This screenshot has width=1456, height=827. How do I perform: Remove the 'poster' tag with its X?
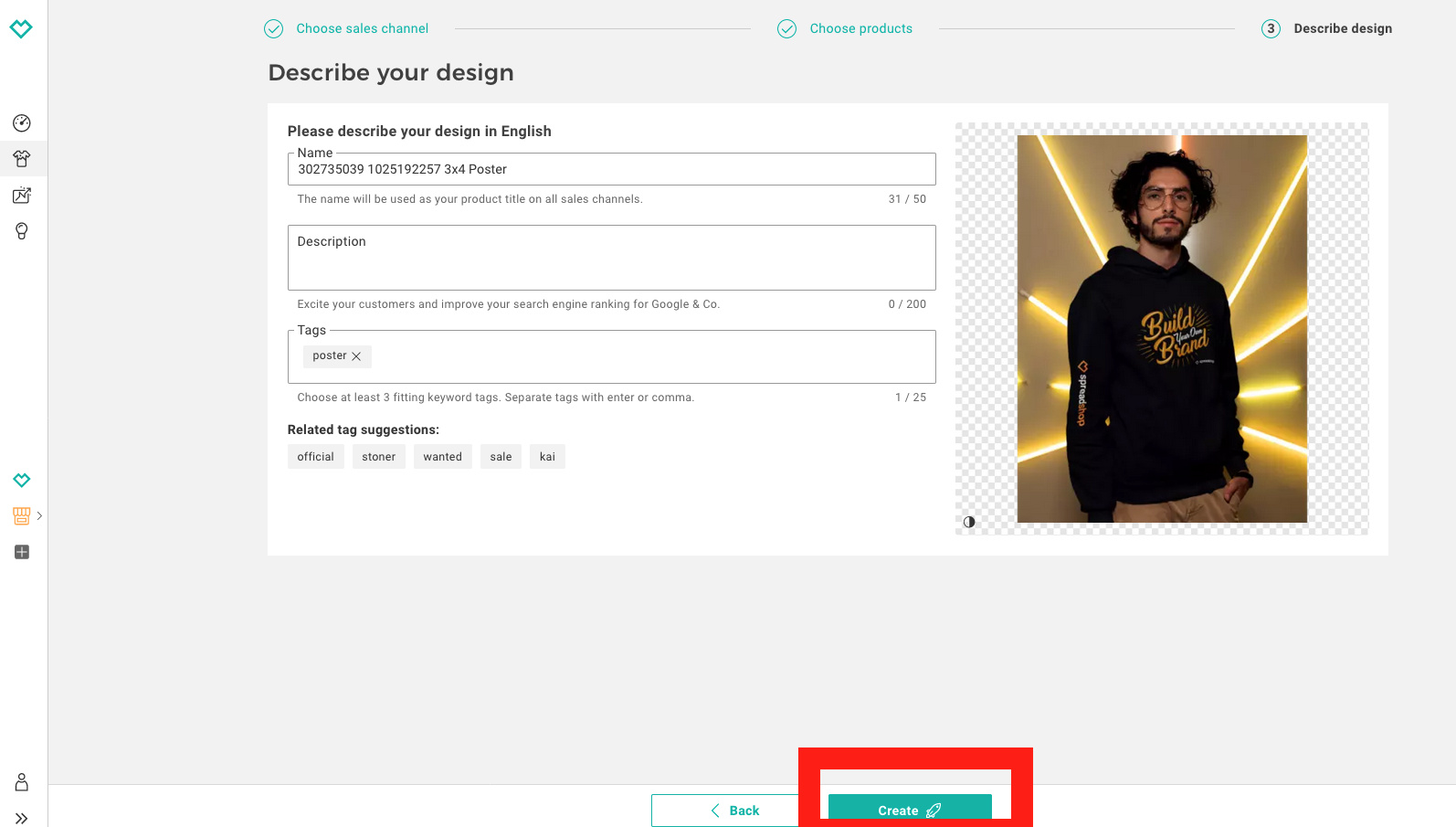point(356,356)
